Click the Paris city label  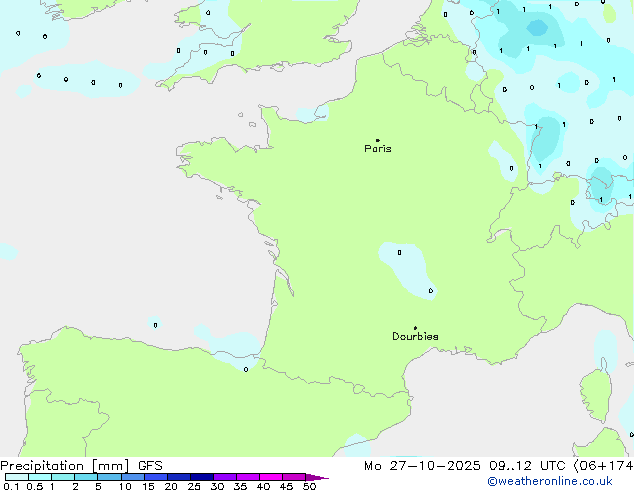coord(378,149)
